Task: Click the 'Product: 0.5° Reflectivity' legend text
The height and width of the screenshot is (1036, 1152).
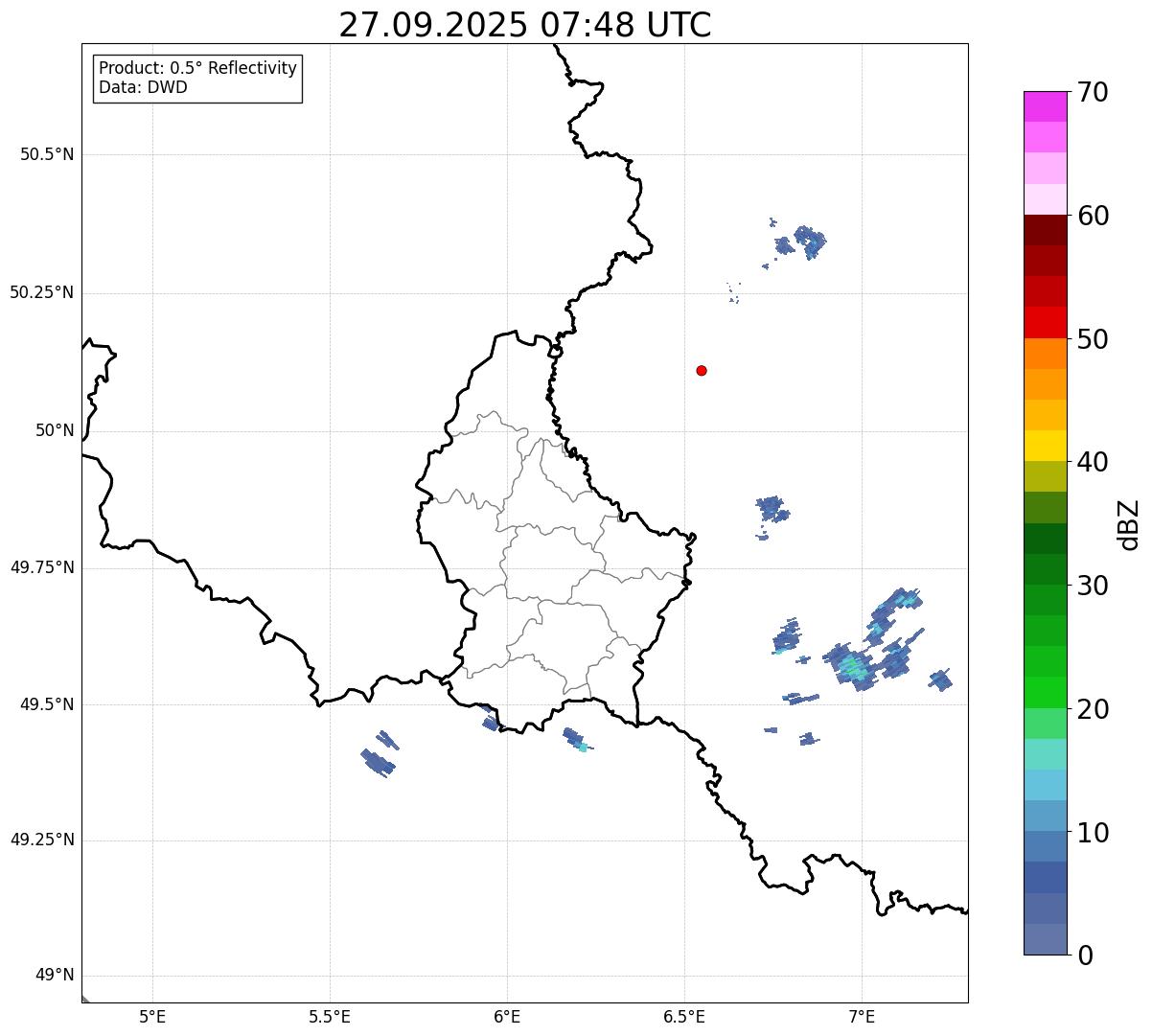Action: (197, 69)
